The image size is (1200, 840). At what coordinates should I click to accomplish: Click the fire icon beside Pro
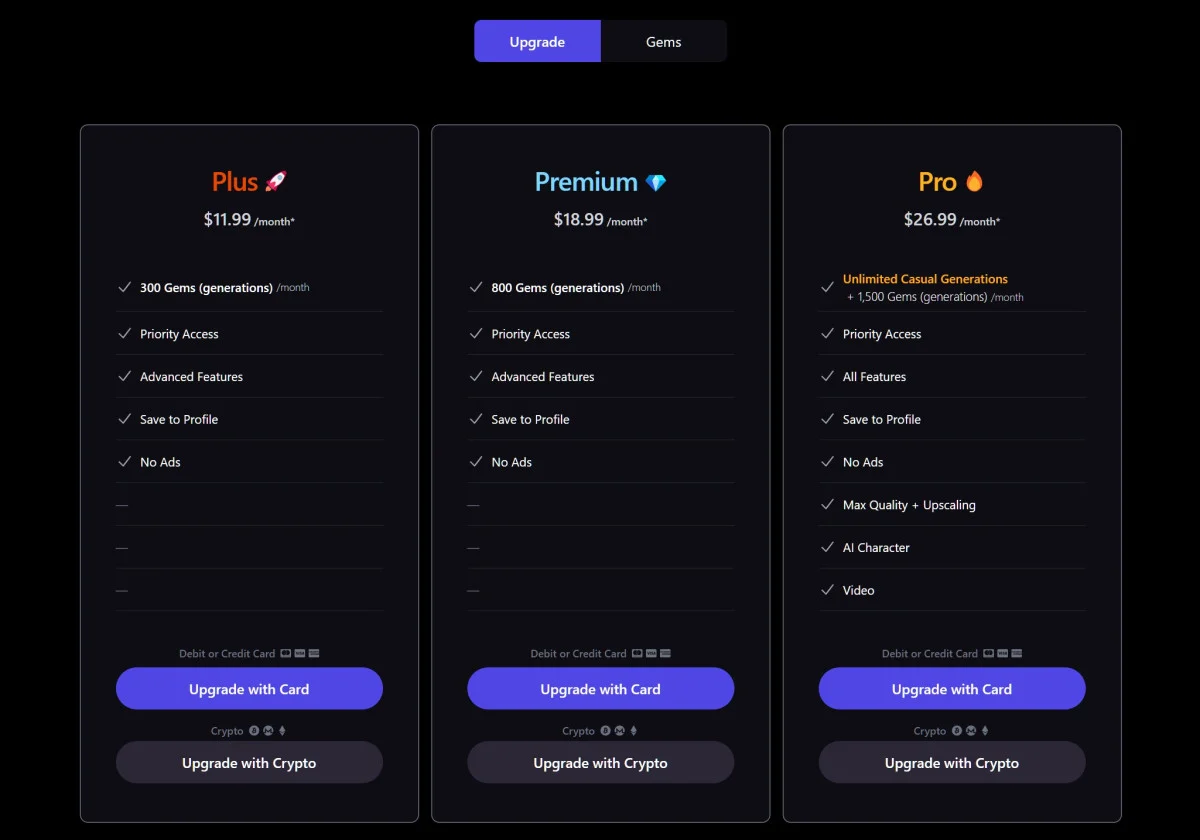pos(974,181)
